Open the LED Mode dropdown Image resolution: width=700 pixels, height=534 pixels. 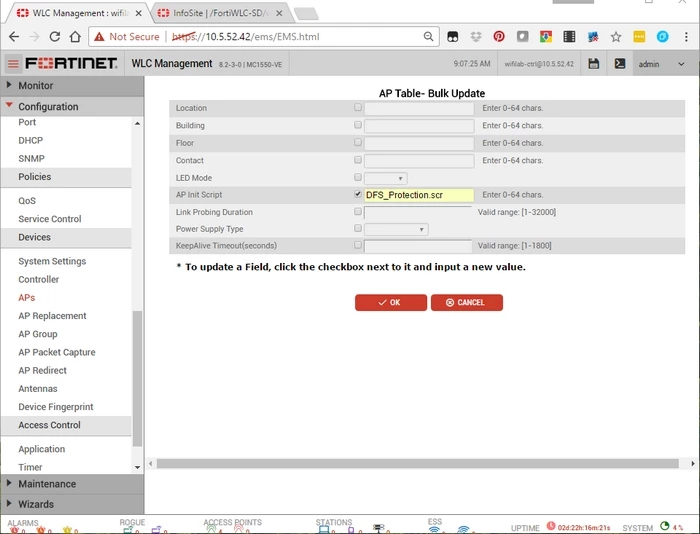click(386, 178)
